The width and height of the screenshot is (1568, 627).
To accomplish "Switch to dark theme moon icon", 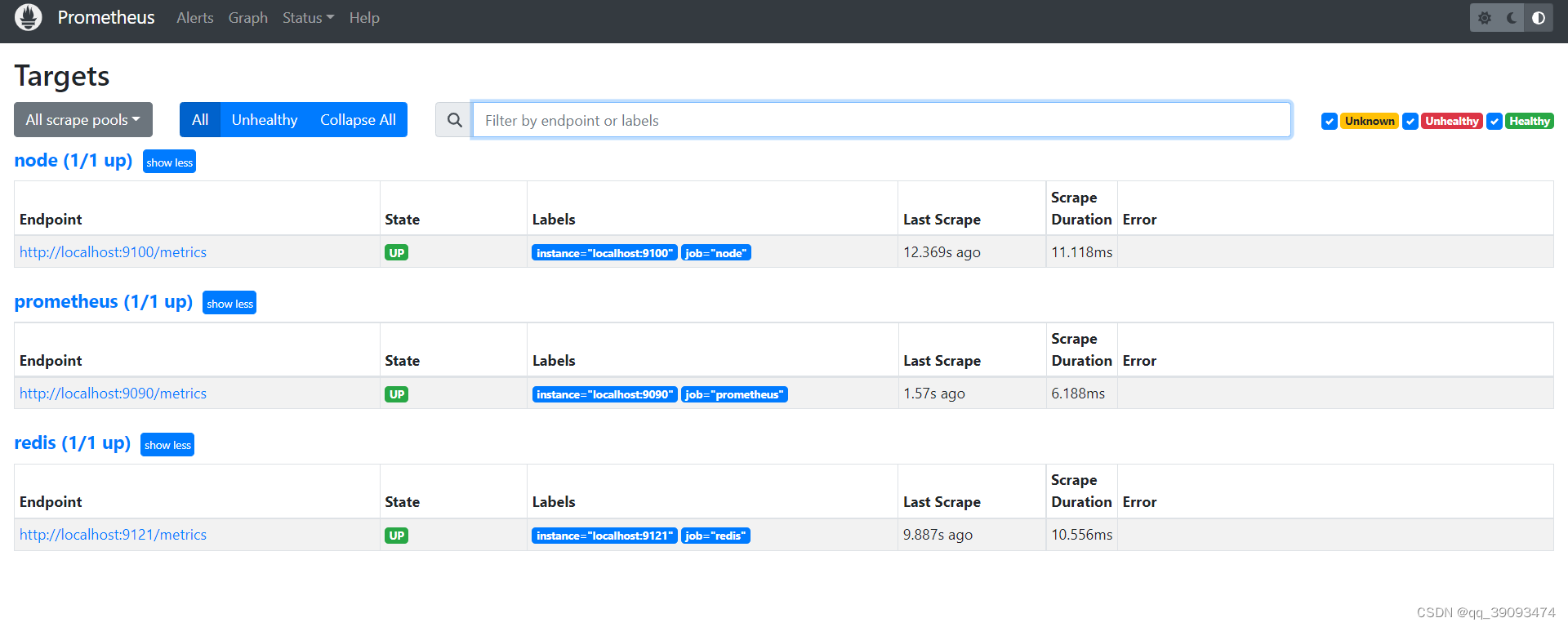I will [1512, 18].
